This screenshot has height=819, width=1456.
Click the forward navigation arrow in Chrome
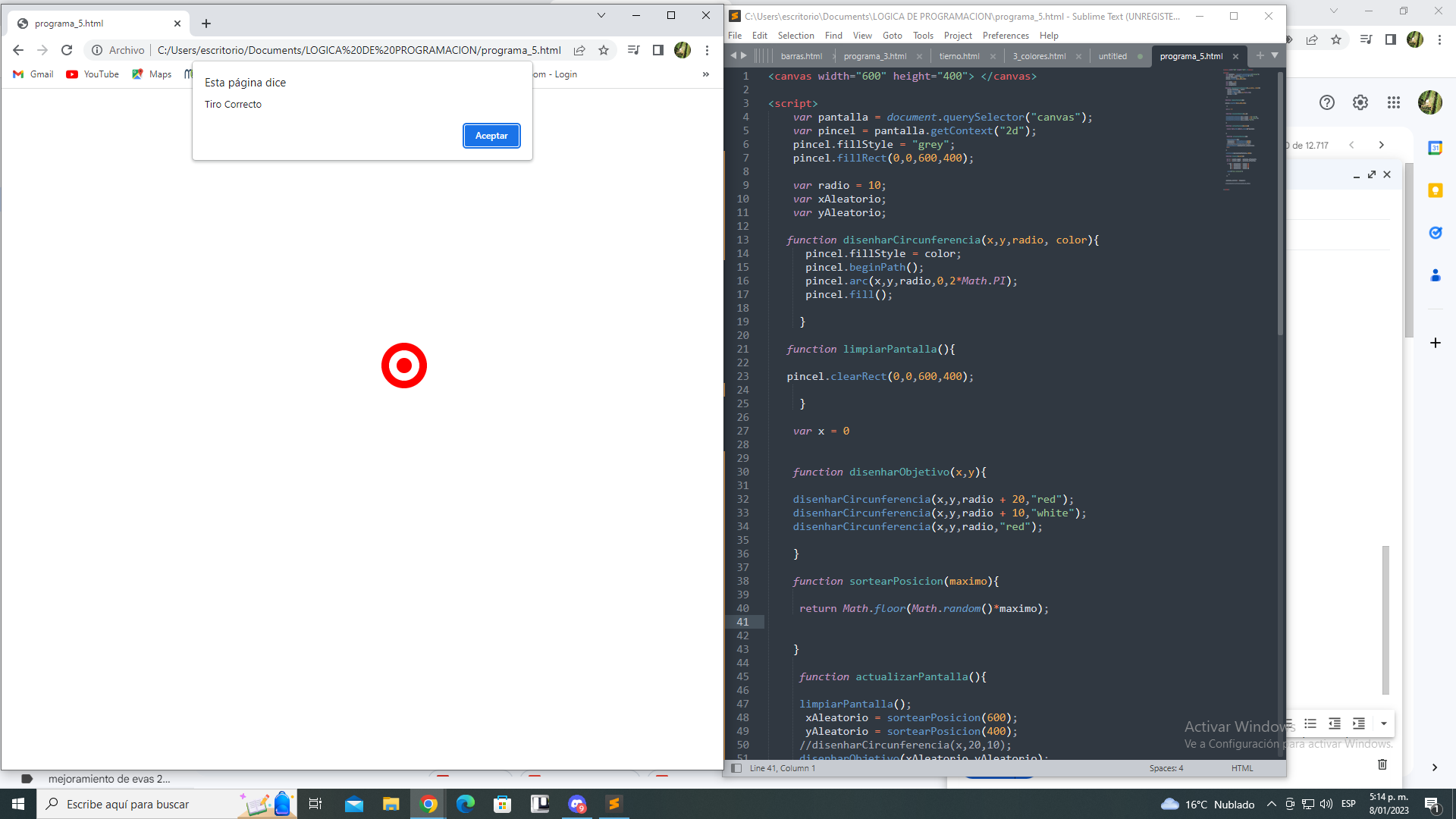pyautogui.click(x=42, y=50)
